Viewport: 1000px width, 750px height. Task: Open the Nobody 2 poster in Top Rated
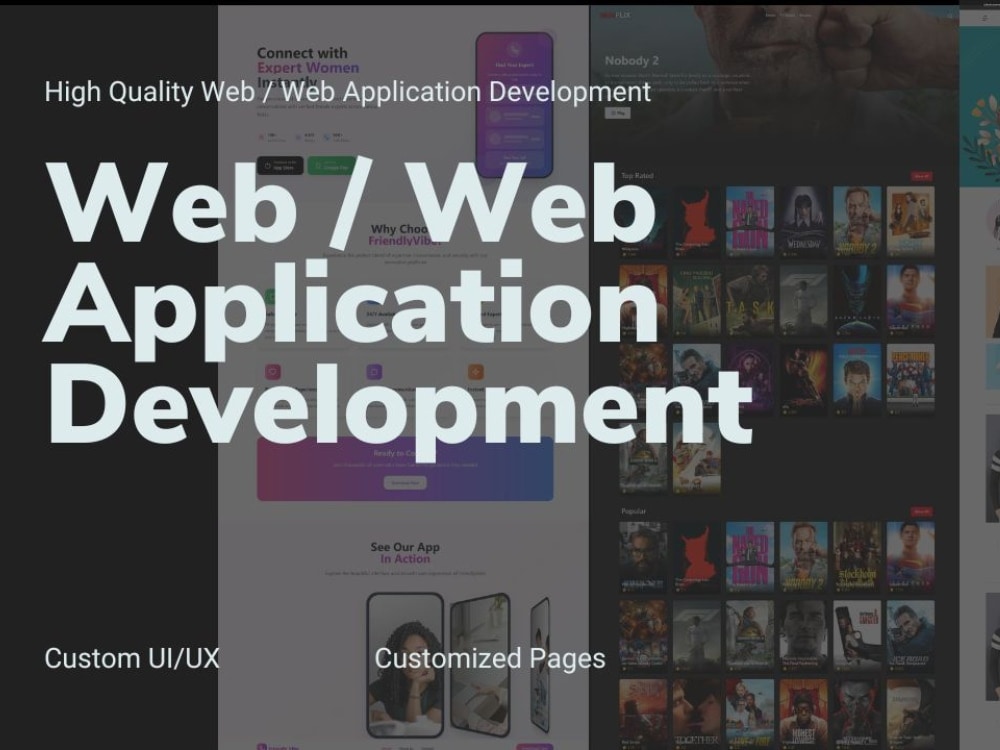pos(857,221)
